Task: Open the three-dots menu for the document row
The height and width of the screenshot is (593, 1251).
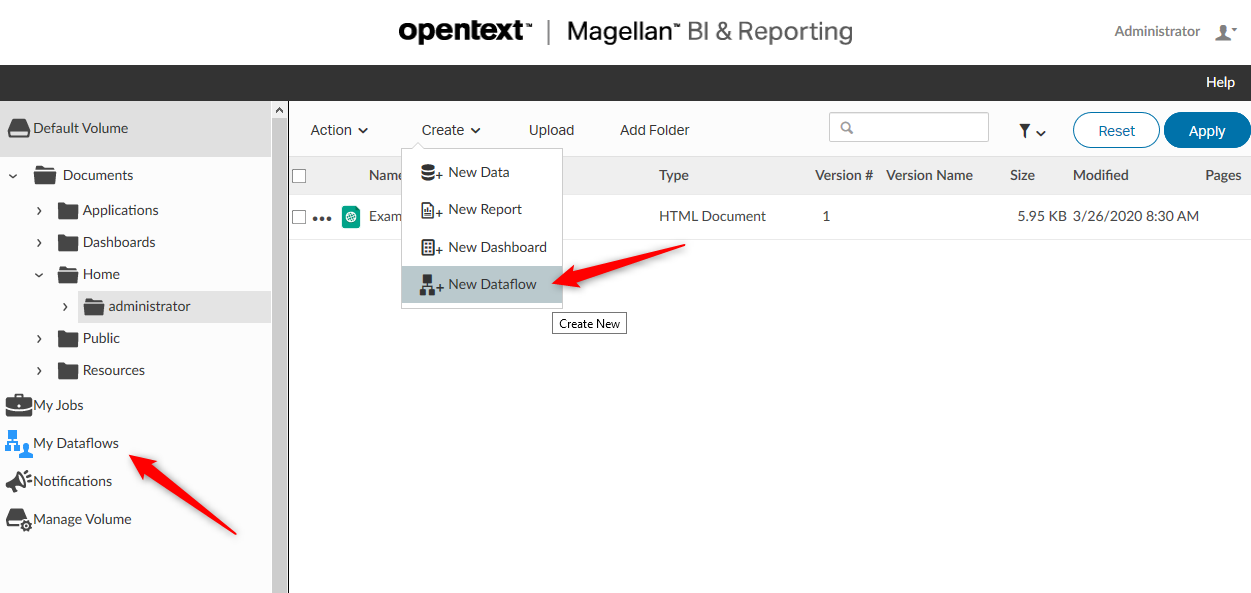Action: 321,217
